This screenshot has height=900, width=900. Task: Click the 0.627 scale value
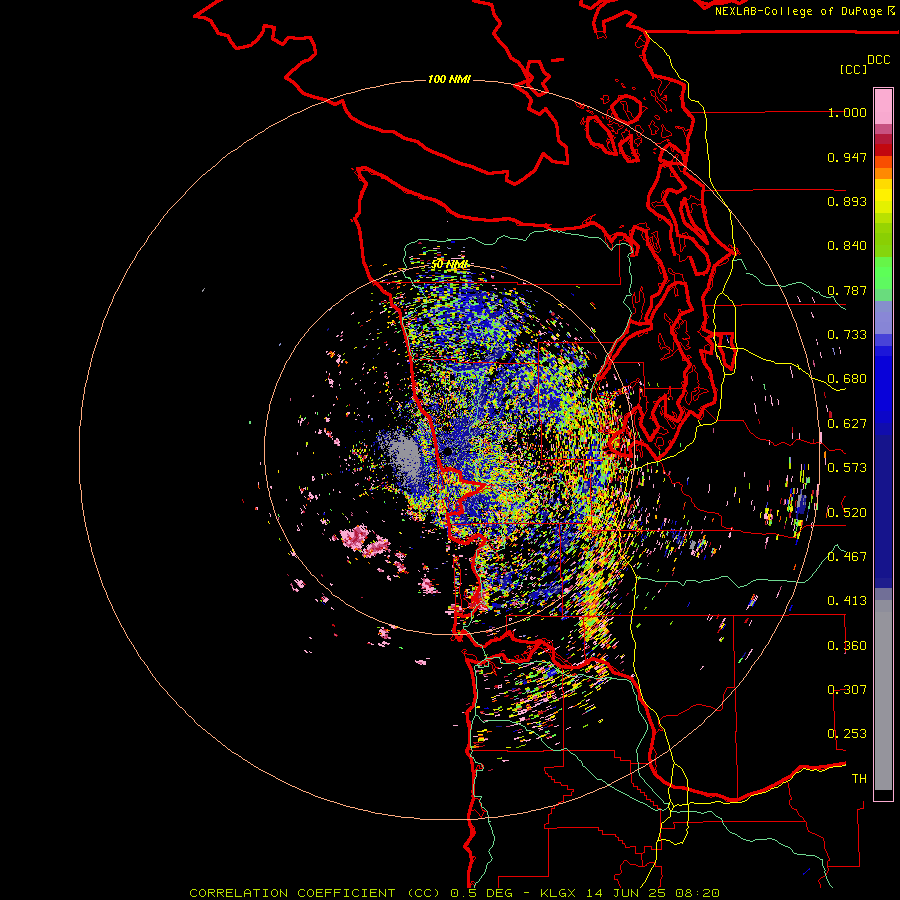pyautogui.click(x=847, y=424)
